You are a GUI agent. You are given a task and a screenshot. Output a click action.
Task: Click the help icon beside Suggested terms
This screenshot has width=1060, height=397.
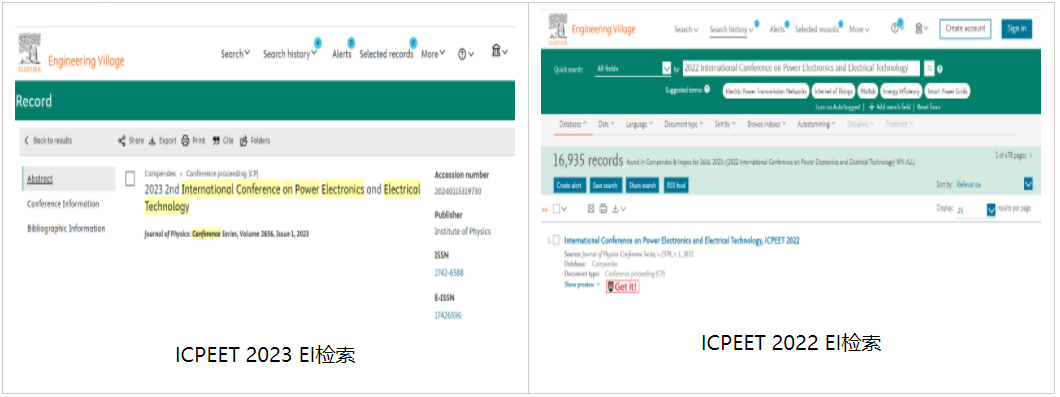[x=707, y=89]
